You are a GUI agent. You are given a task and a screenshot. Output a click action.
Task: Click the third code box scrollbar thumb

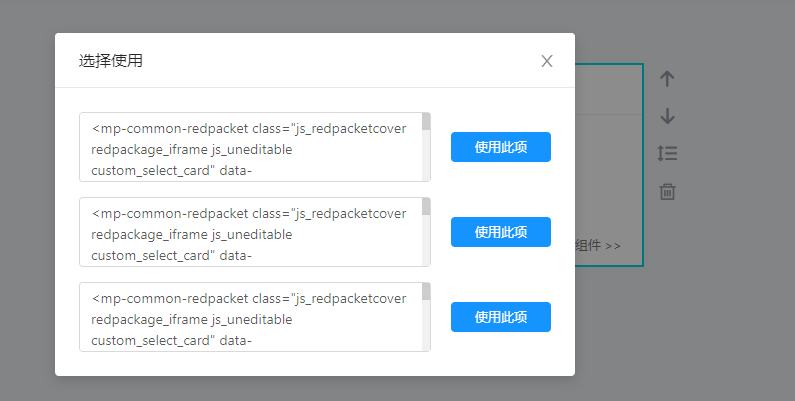pyautogui.click(x=426, y=292)
